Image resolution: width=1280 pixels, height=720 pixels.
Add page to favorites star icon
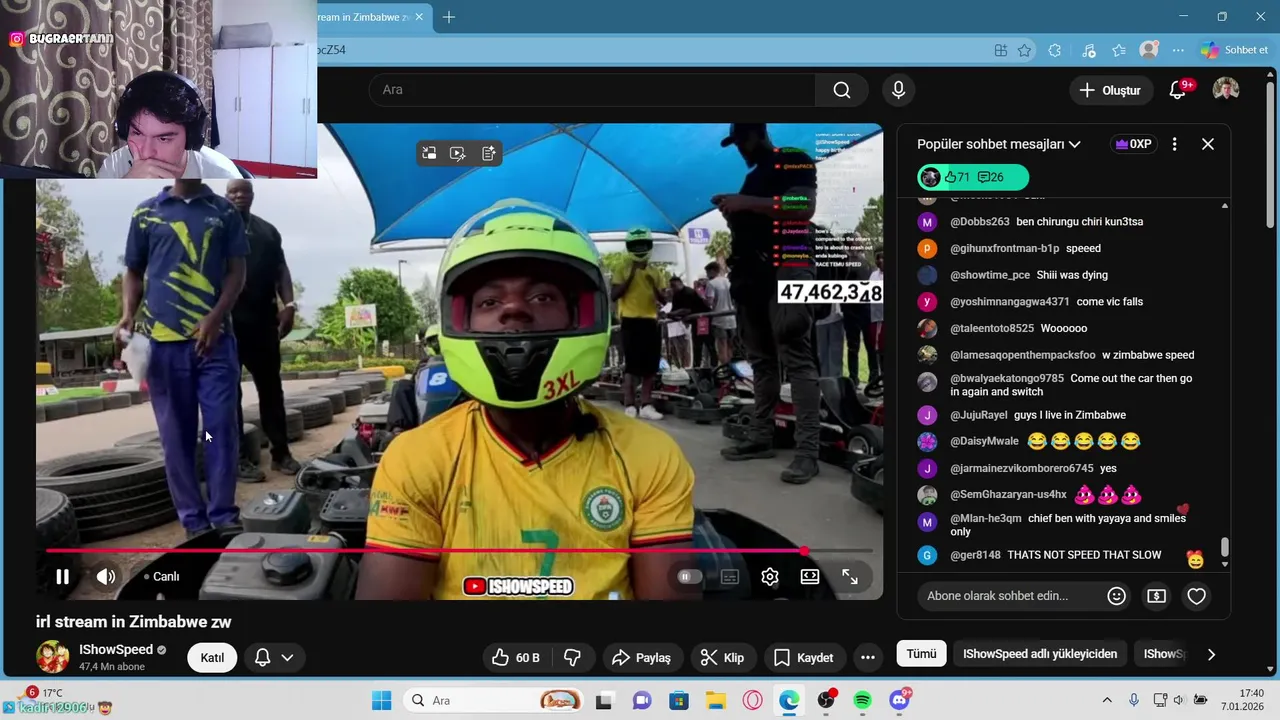coord(1024,50)
